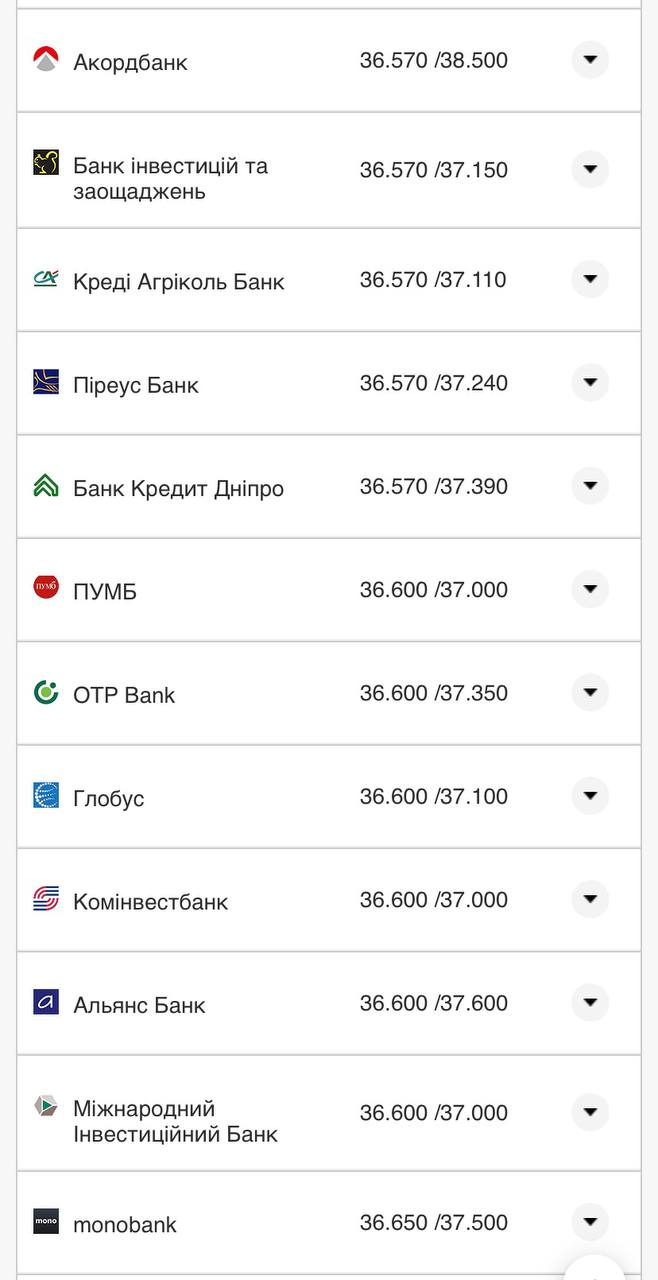
Task: Expand the Акордбанк rate details
Action: (590, 60)
